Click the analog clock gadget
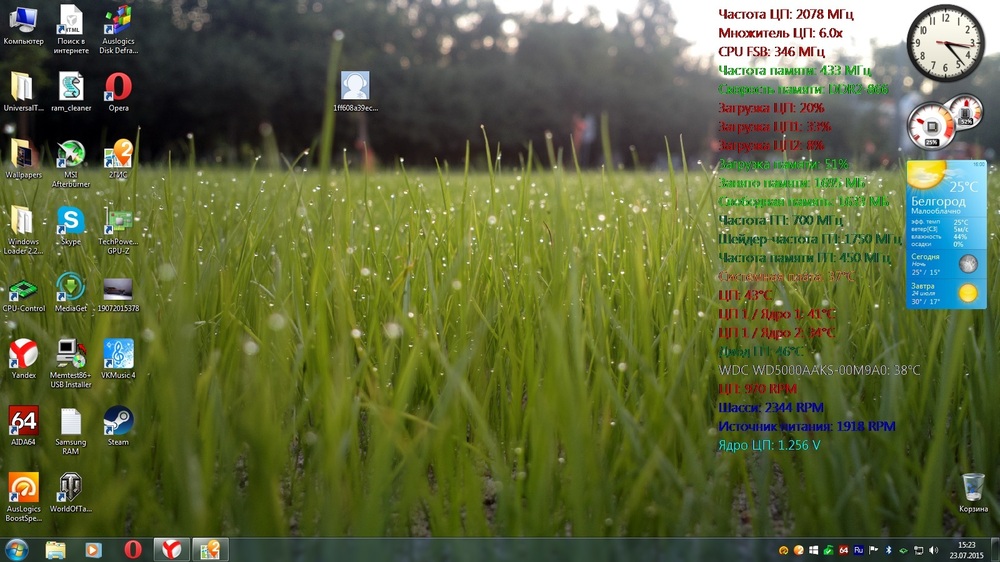The width and height of the screenshot is (1000, 562). pyautogui.click(x=945, y=43)
